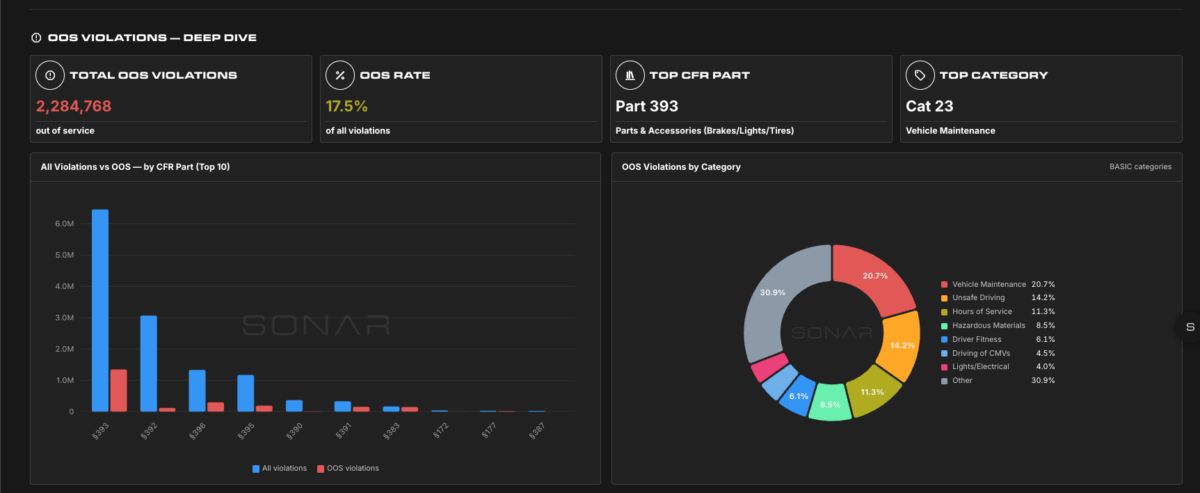This screenshot has width=1200, height=493.
Task: Select the red OOS violations bar for §396
Action: tap(215, 407)
